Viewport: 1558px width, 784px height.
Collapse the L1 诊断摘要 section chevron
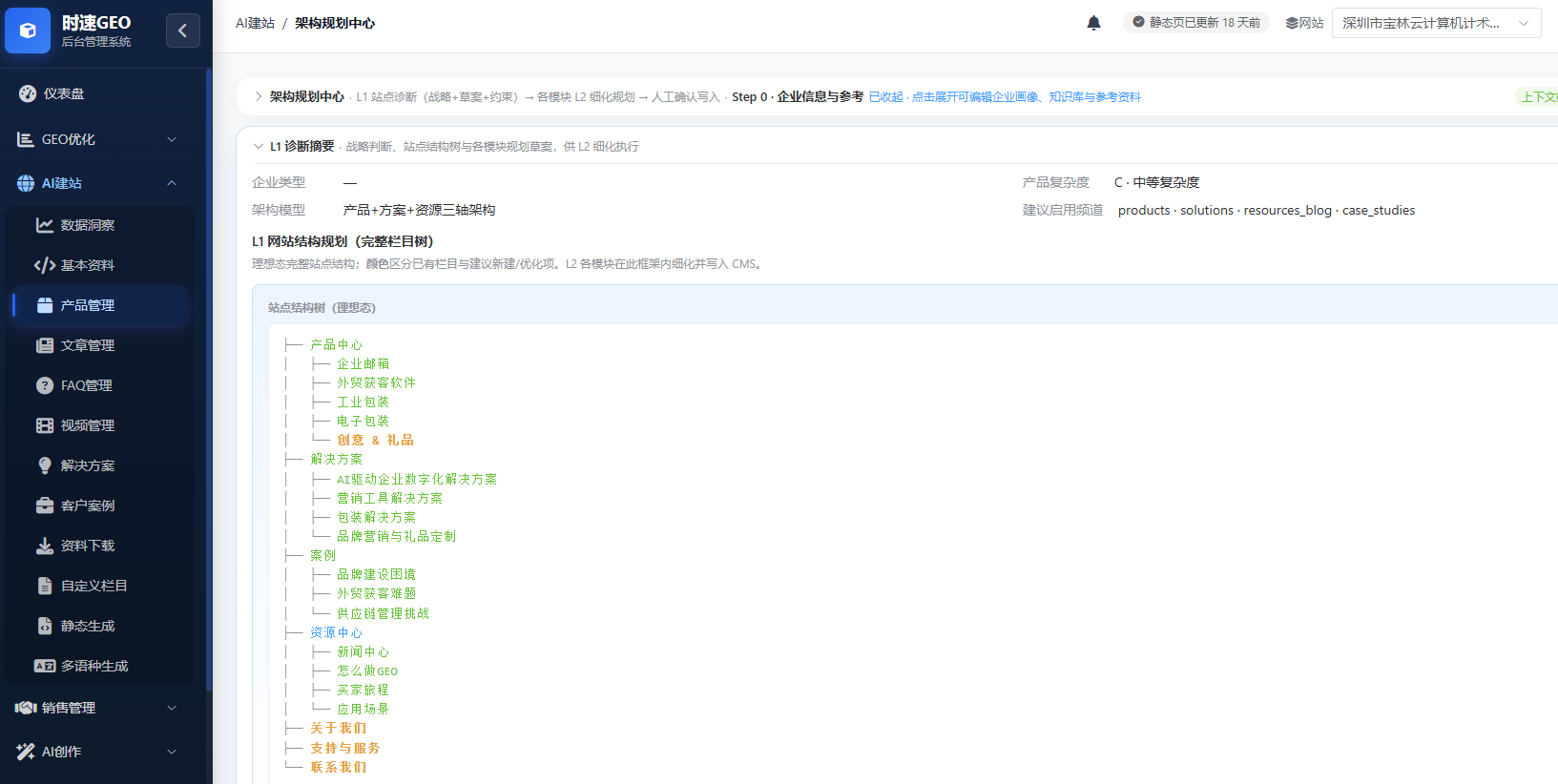pos(259,146)
